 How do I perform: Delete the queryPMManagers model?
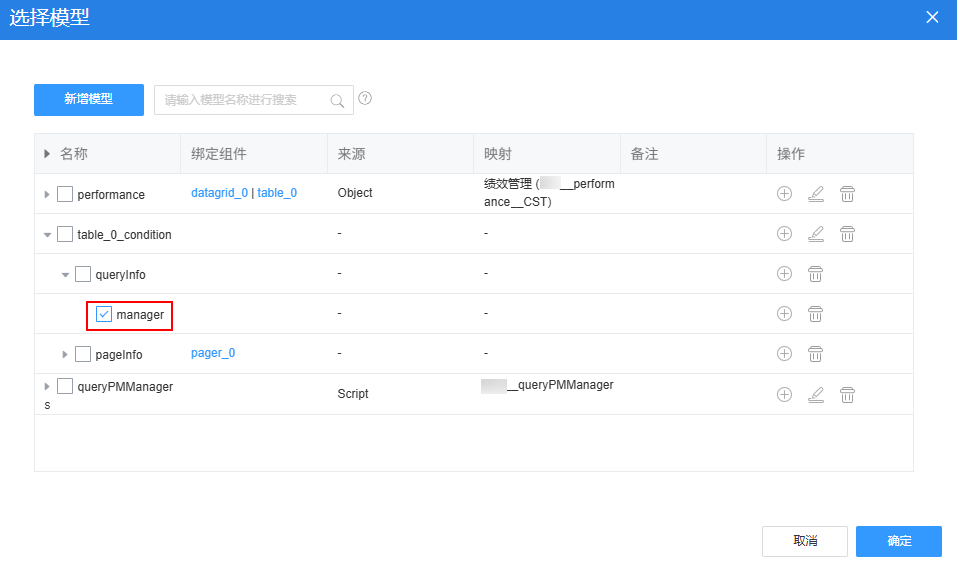click(847, 394)
